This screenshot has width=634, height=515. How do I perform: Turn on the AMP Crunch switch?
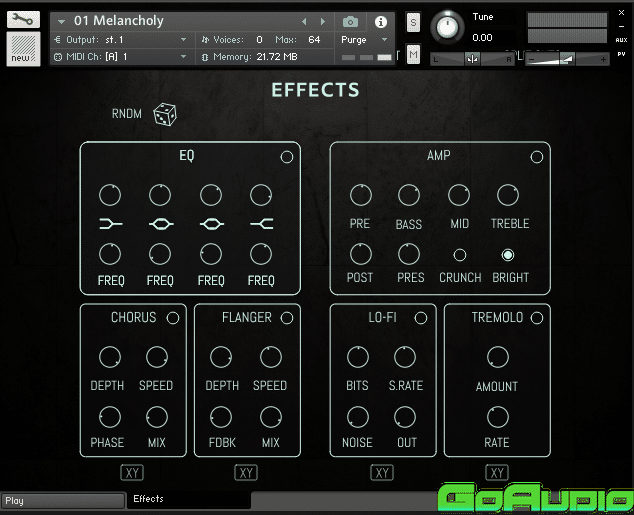click(x=460, y=255)
